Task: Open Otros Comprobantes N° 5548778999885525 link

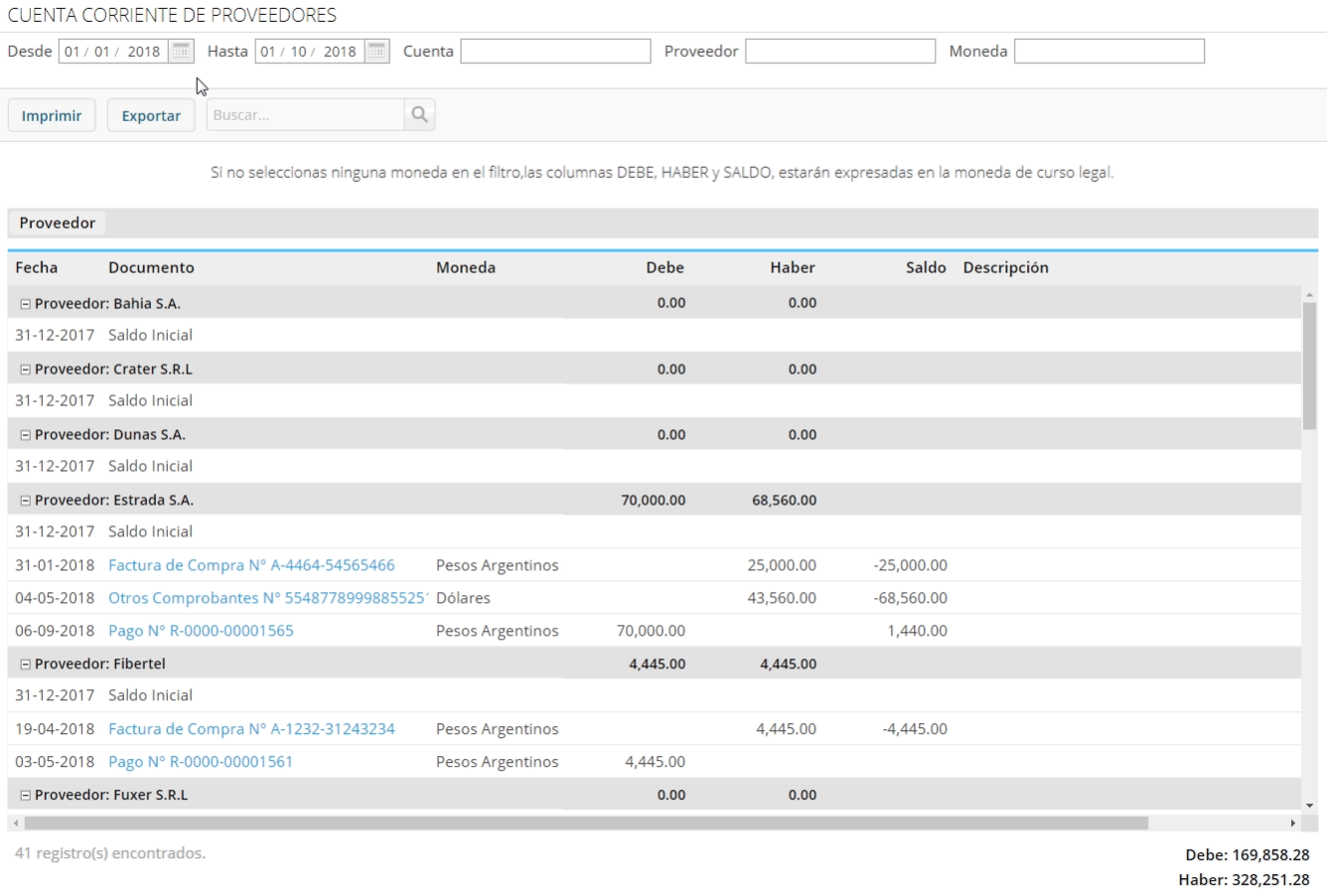Action: click(x=268, y=598)
